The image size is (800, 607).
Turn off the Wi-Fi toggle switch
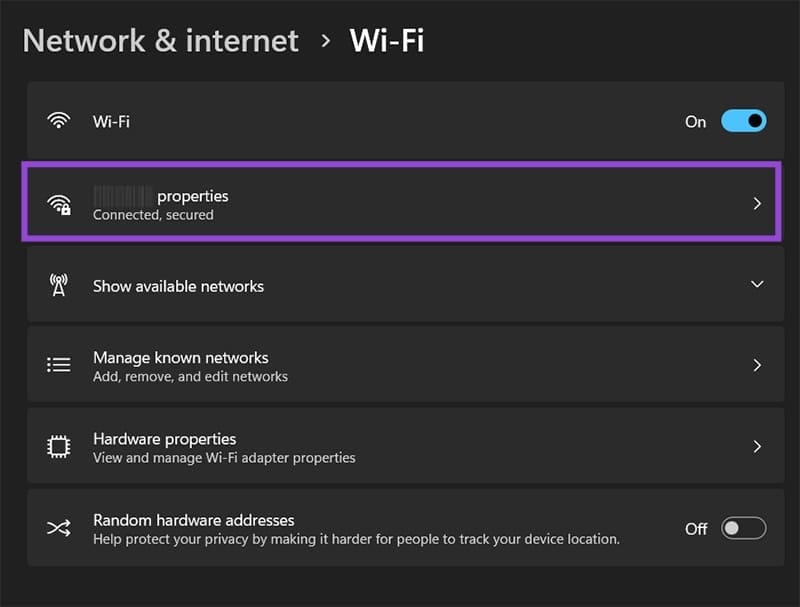click(743, 121)
